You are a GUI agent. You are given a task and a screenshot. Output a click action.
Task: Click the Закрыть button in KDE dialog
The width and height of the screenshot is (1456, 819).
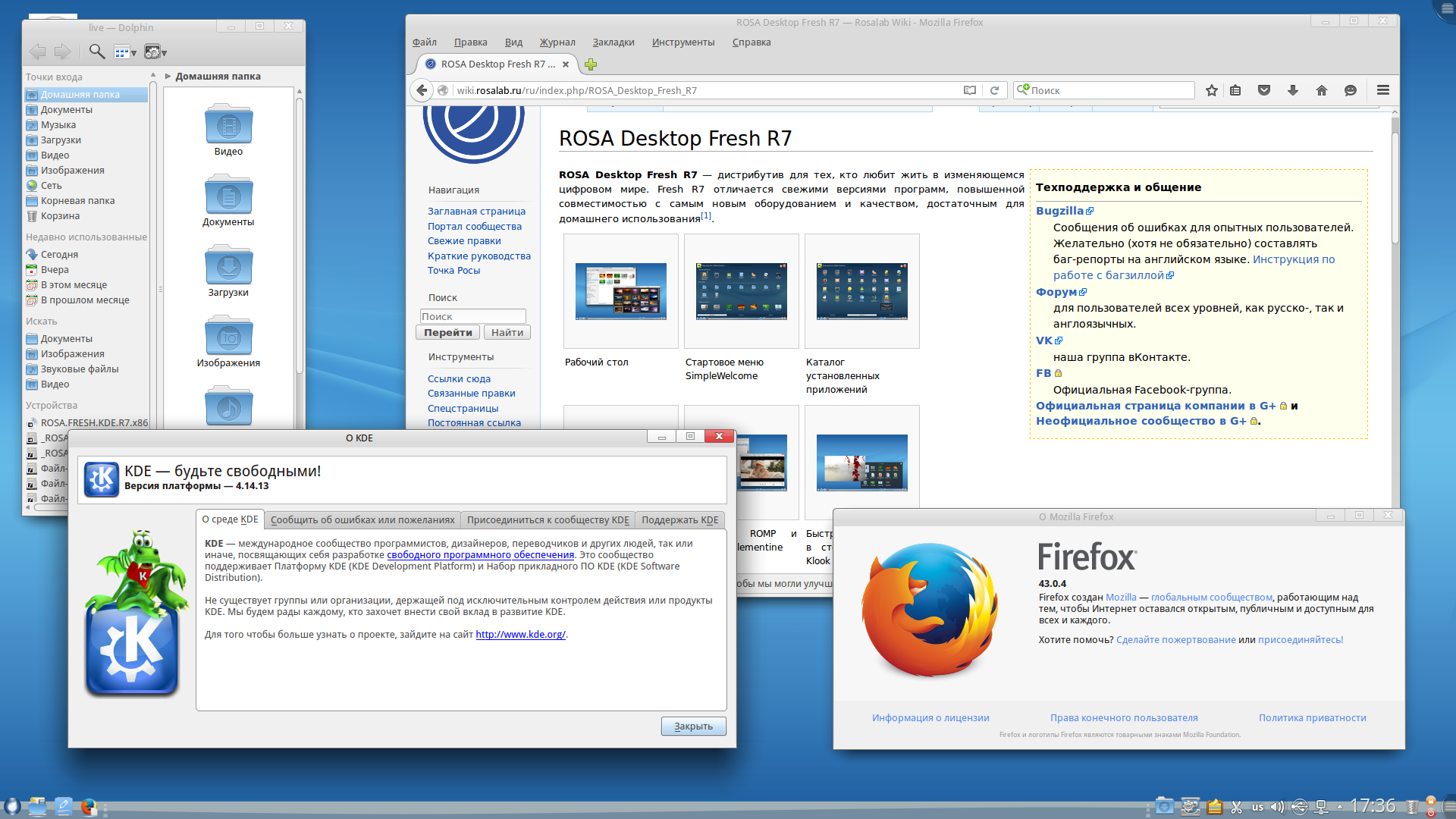(692, 726)
